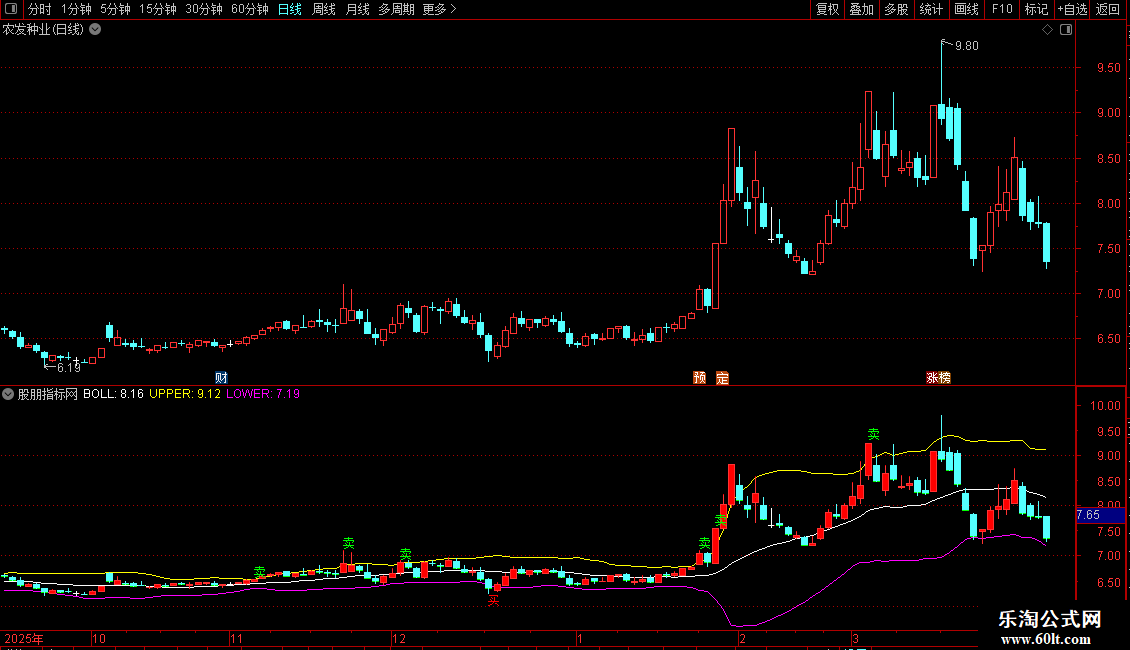The width and height of the screenshot is (1130, 650).
Task: Click the UPPER: 9.12 value
Action: [x=184, y=394]
